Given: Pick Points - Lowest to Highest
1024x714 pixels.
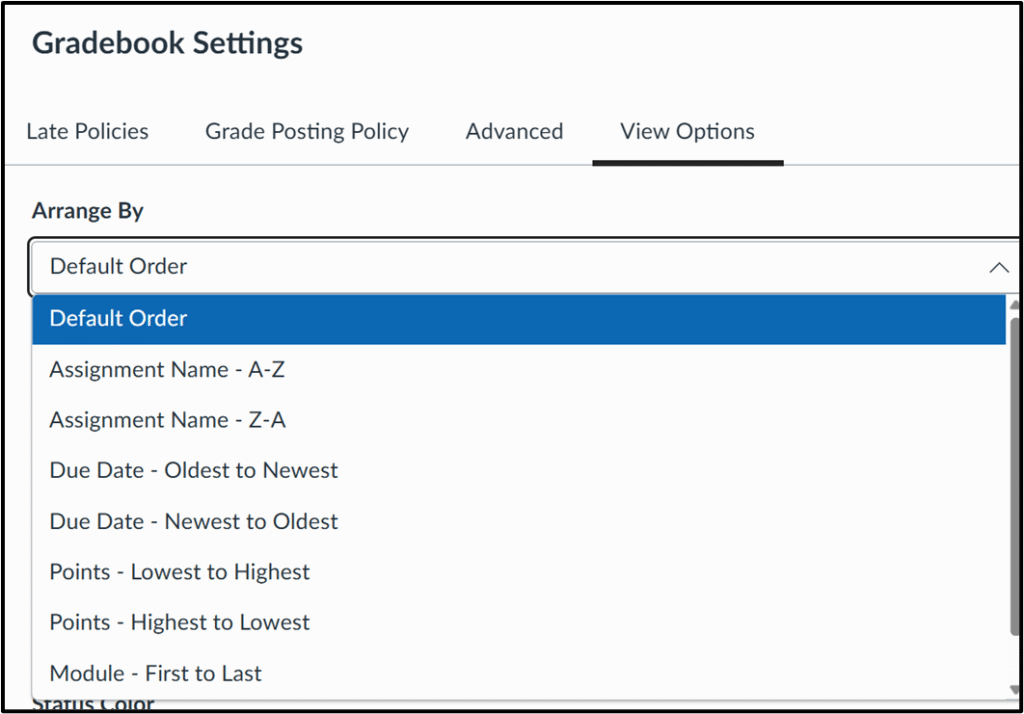Looking at the screenshot, I should point(180,572).
